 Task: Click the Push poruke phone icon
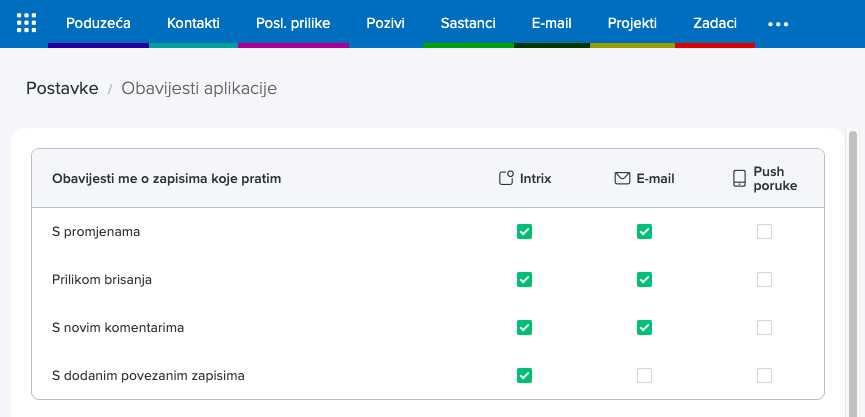[739, 178]
